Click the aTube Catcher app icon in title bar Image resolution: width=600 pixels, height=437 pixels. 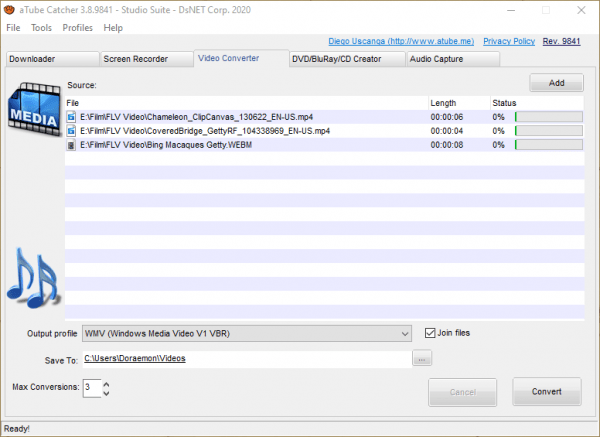coord(9,10)
